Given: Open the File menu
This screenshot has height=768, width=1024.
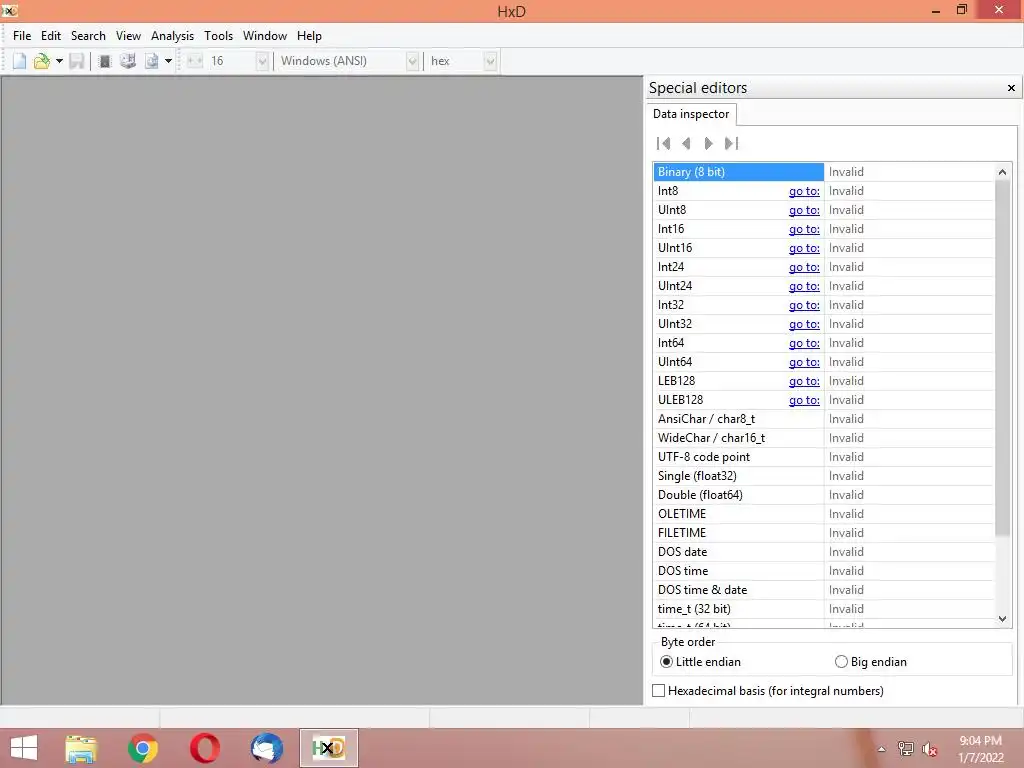Looking at the screenshot, I should click(22, 36).
